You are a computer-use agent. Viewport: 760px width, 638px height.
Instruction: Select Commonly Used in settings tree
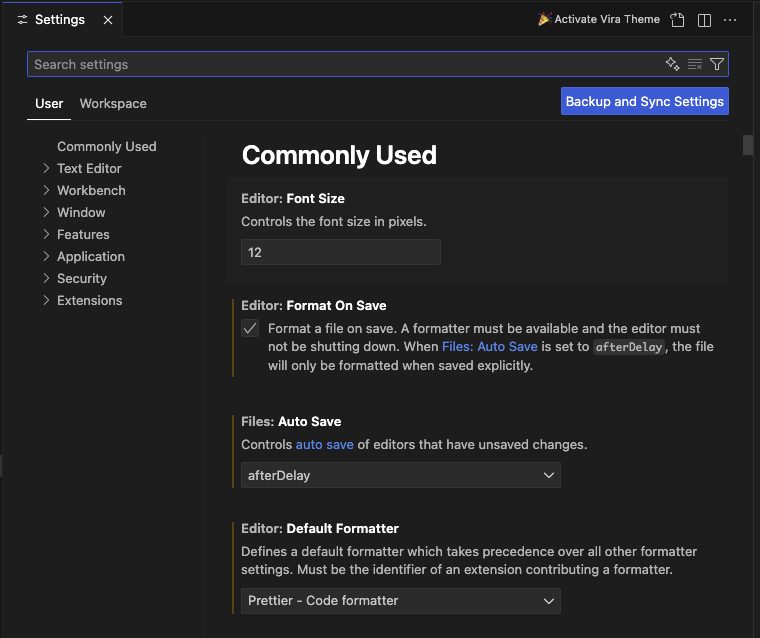[107, 146]
